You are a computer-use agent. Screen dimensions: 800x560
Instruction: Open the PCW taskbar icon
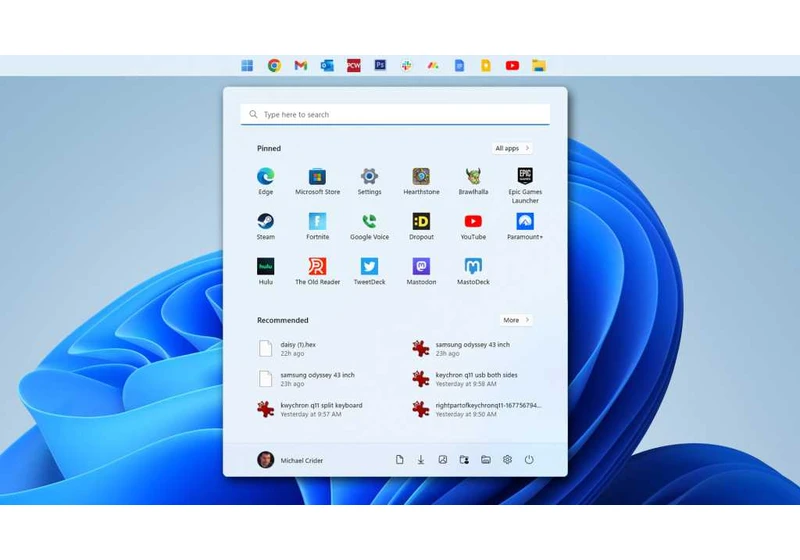coord(354,65)
